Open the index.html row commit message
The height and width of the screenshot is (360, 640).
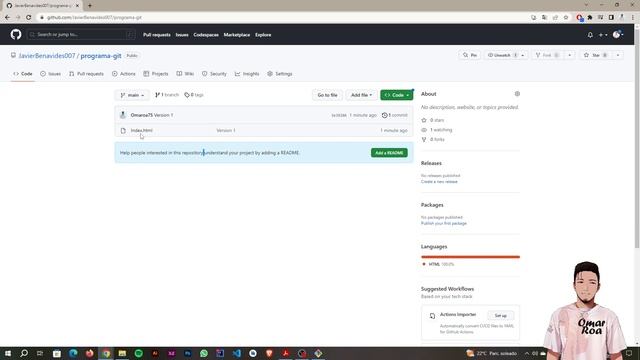tap(226, 131)
